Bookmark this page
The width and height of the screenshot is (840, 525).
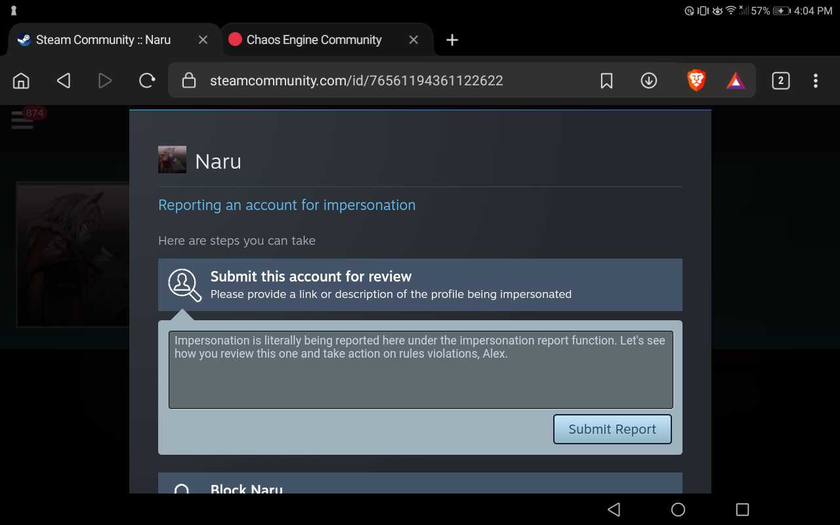[x=606, y=81]
